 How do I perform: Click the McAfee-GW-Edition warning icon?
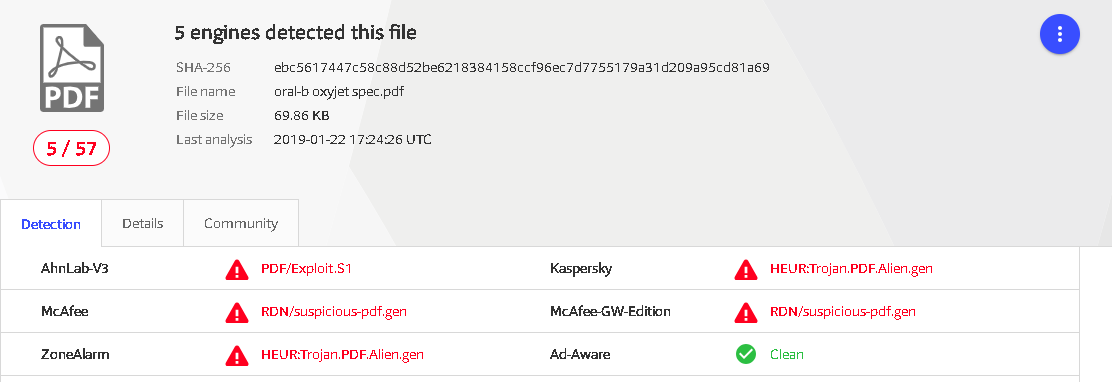(x=746, y=312)
